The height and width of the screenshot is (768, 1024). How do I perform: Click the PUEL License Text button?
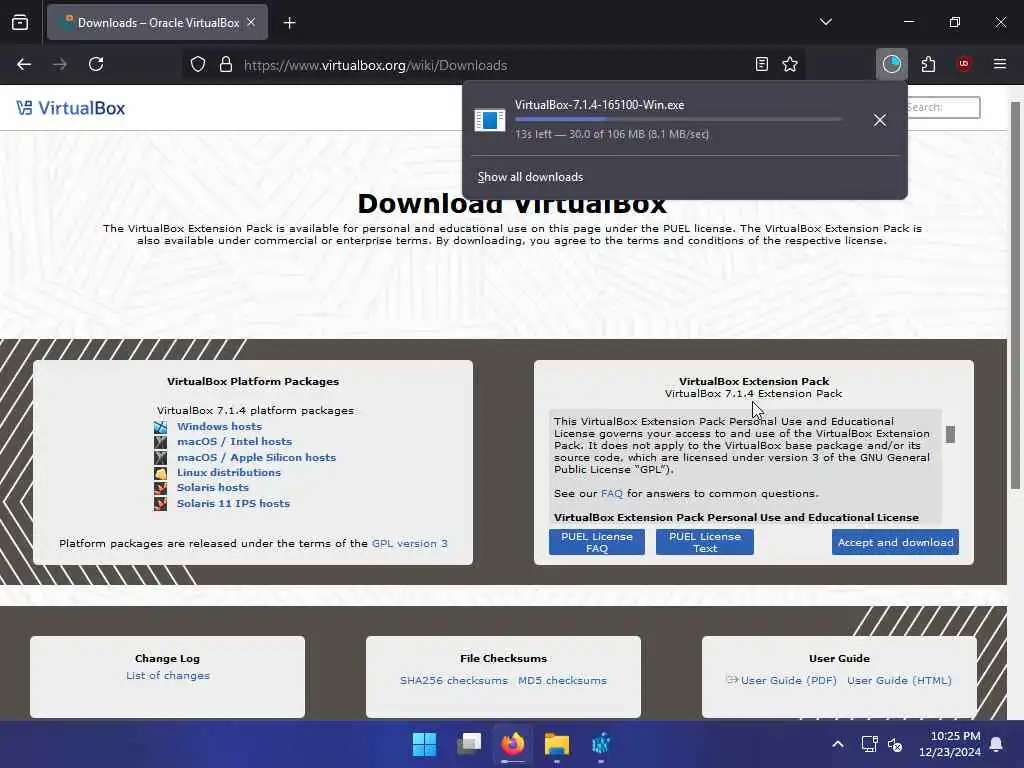(705, 542)
